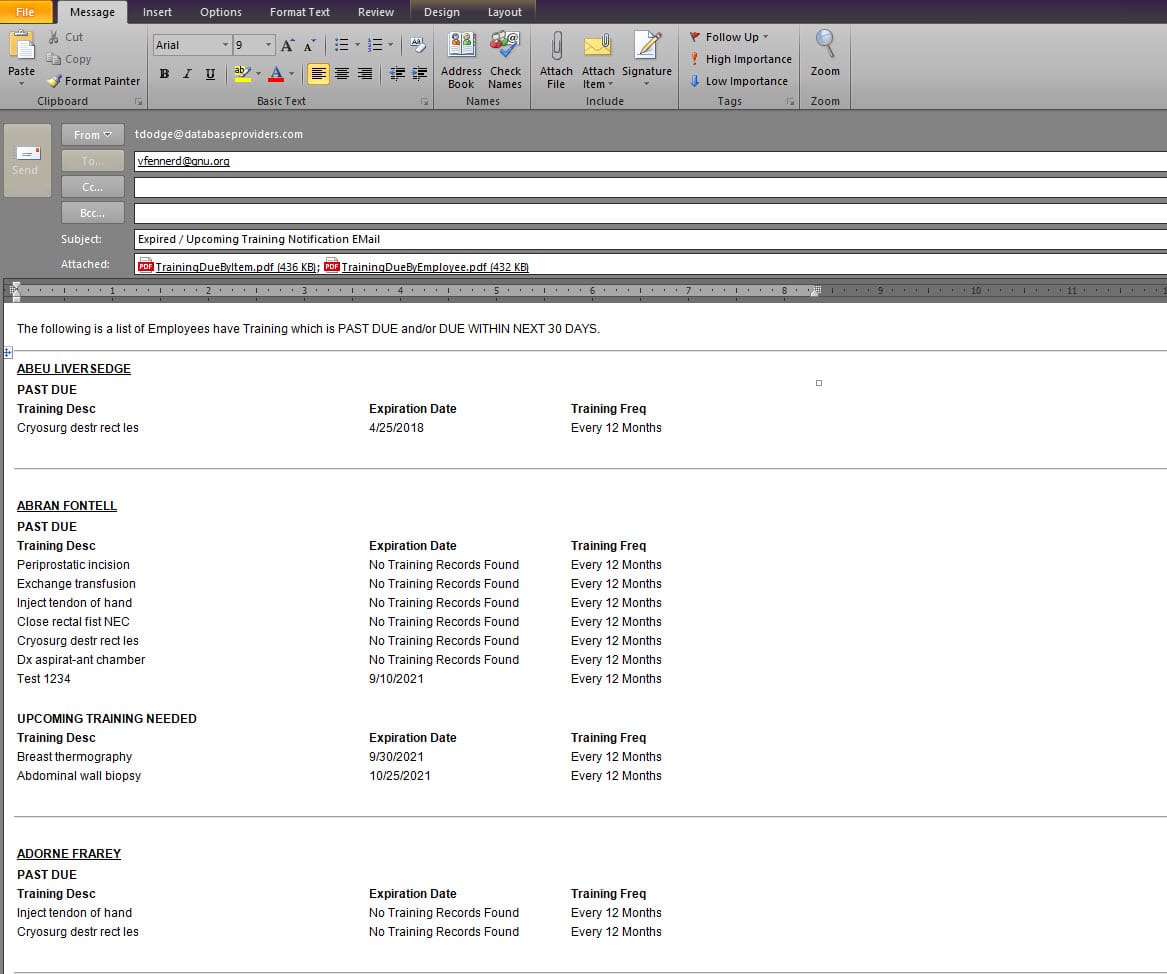Toggle bold formatting
The width and height of the screenshot is (1167, 974).
pyautogui.click(x=164, y=74)
